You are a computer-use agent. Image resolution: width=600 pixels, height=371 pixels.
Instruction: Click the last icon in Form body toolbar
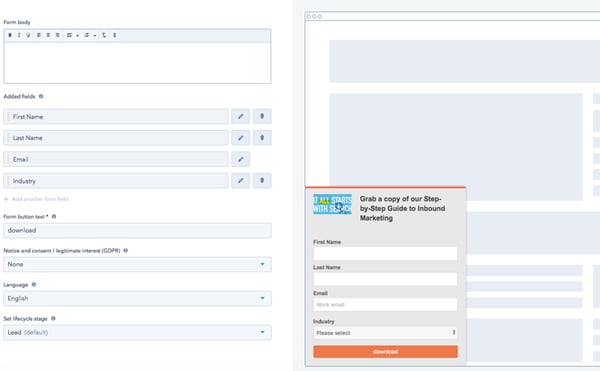114,35
